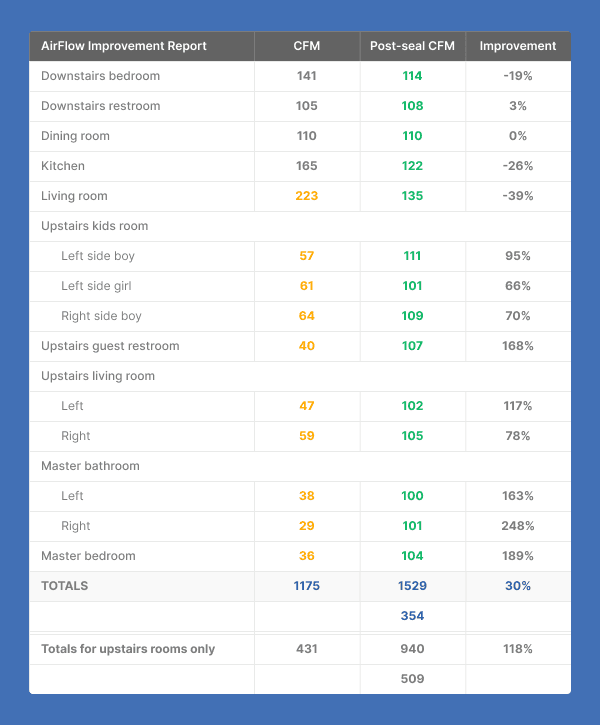Click the Kitchen CFM value 165

point(307,166)
